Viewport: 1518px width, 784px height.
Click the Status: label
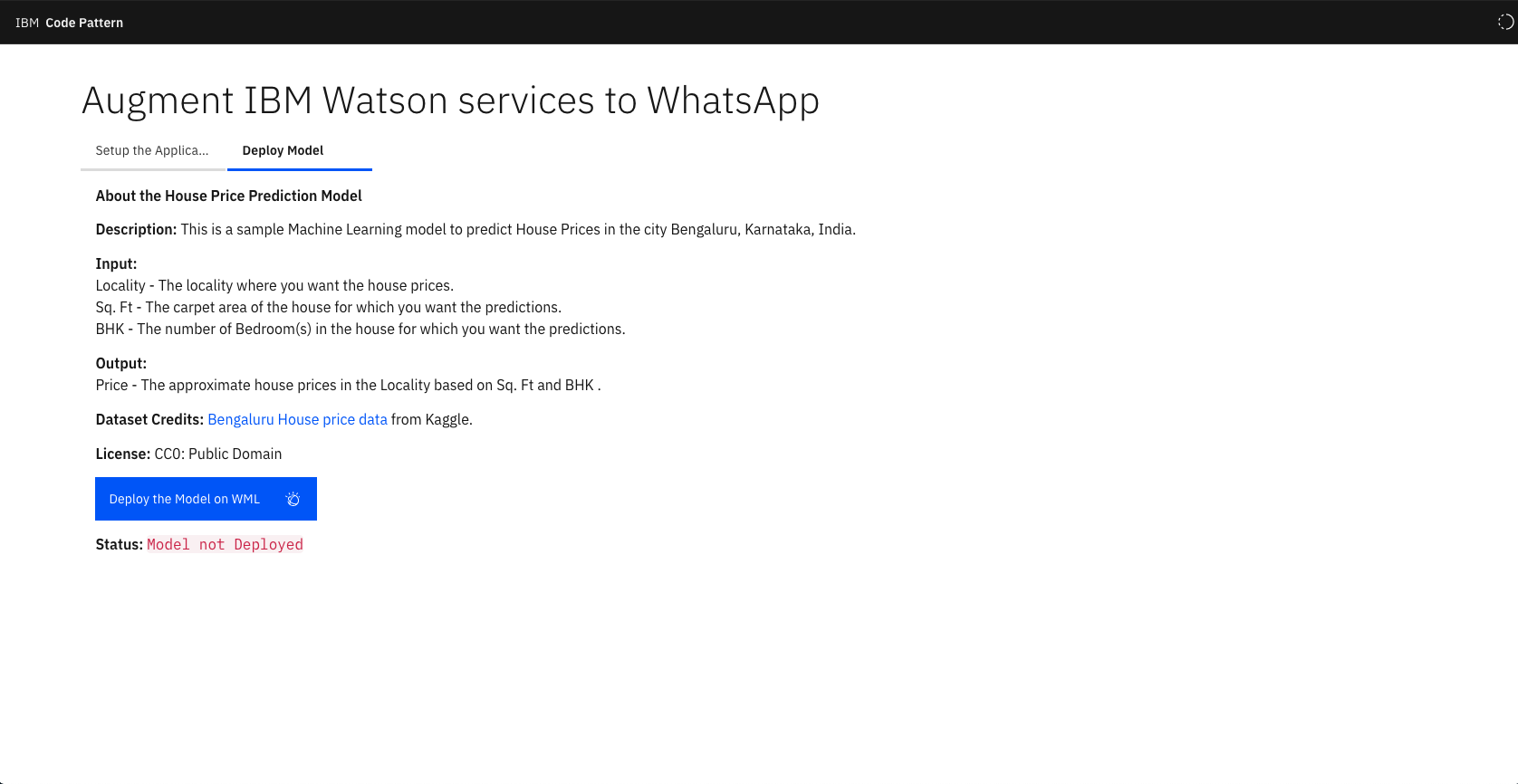(x=119, y=544)
